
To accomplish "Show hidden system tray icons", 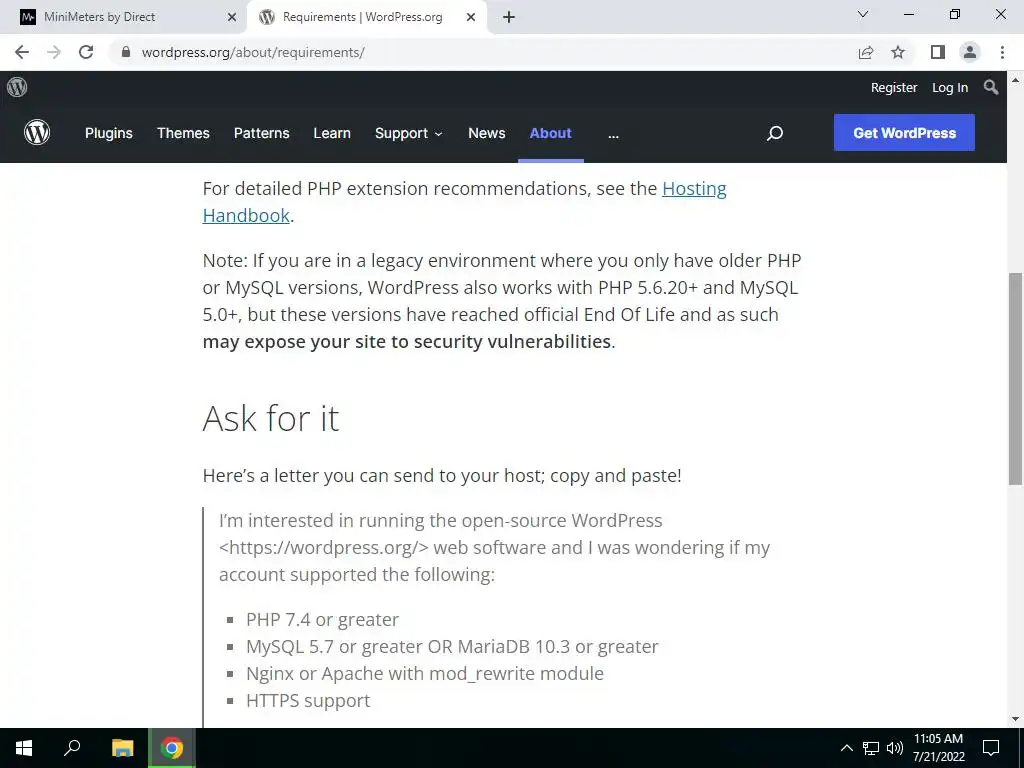I will tap(846, 748).
